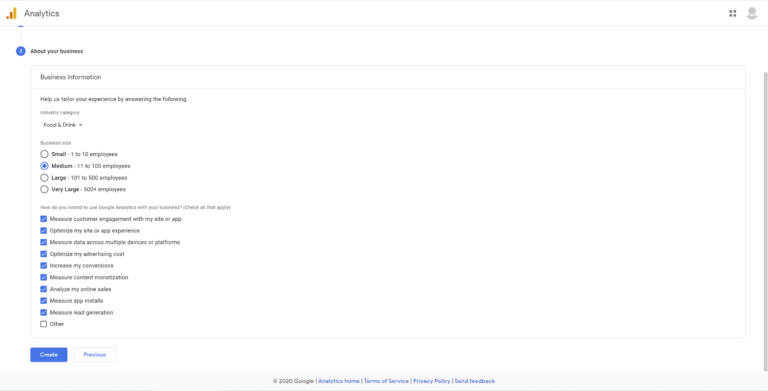Screen dimensions: 768x391
Task: Select Small 1 to 10 employees
Action: [x=44, y=154]
